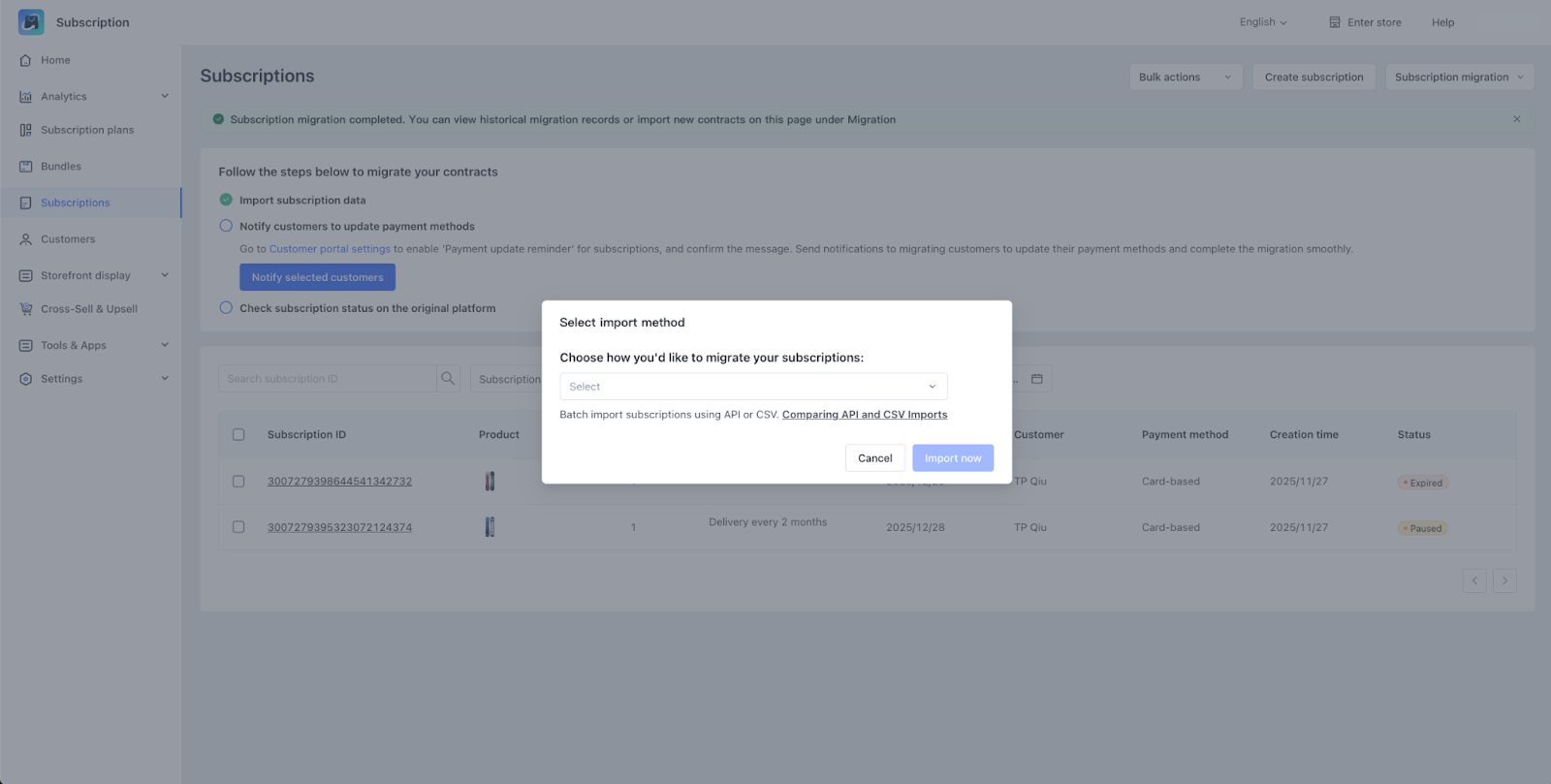Screen dimensions: 1551x784
Task: Go to next page arrow
Action: click(1504, 581)
